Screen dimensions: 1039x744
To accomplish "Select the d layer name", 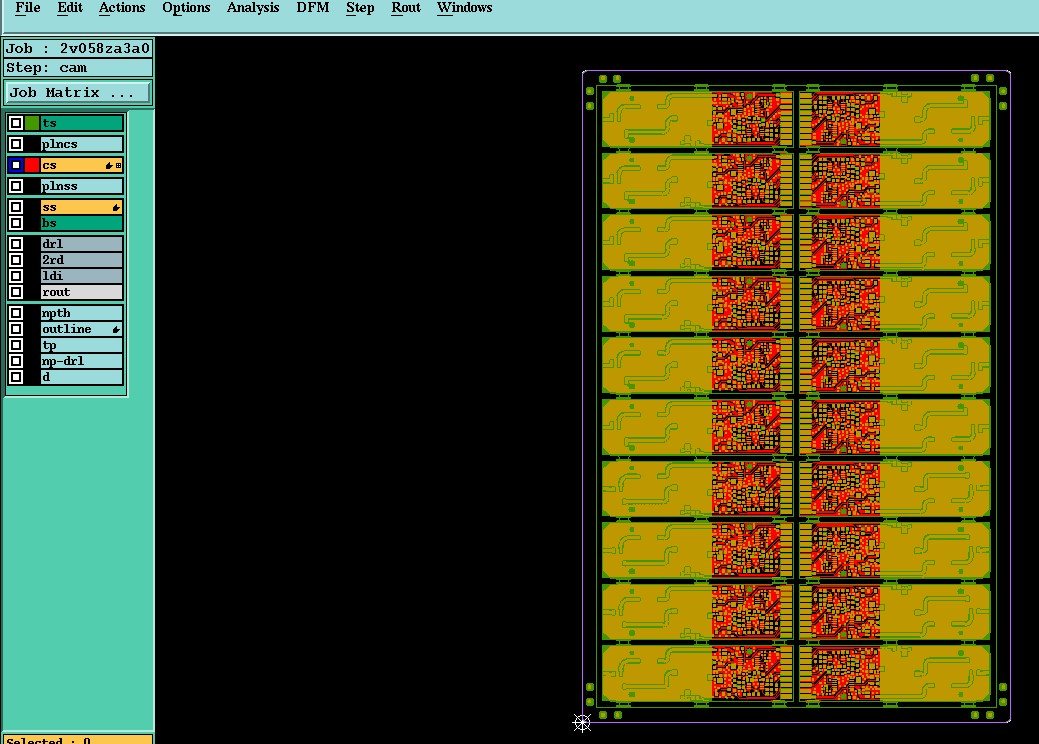I will tap(82, 377).
